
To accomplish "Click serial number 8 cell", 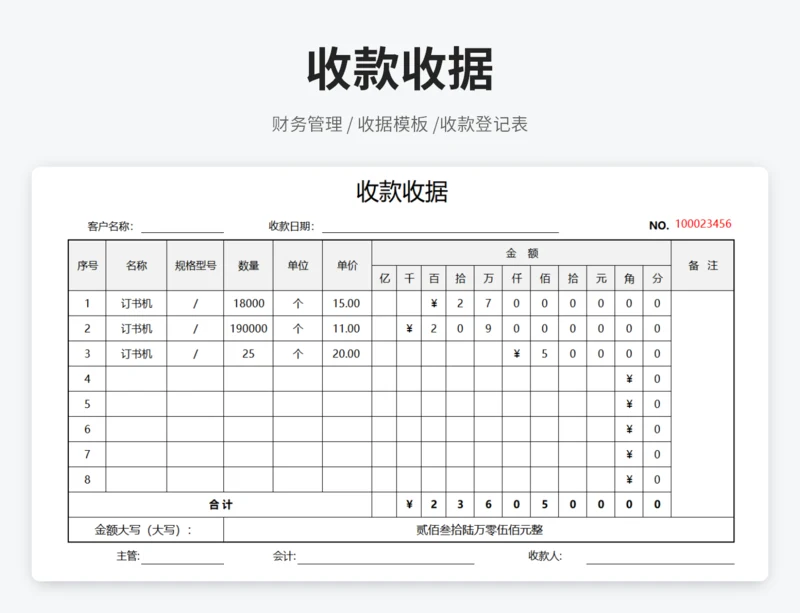I will 87,479.
